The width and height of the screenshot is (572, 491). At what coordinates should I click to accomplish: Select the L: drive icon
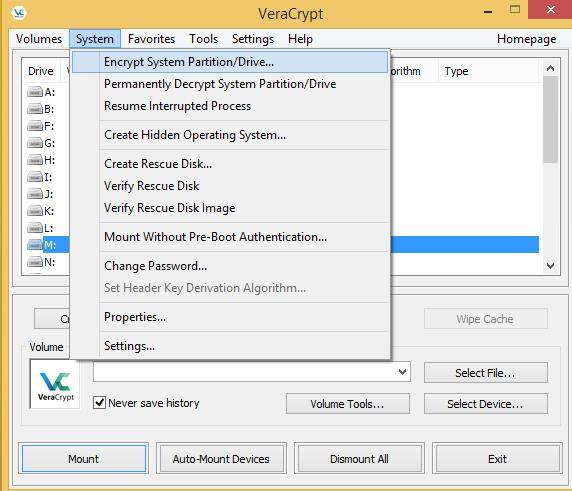pyautogui.click(x=35, y=228)
